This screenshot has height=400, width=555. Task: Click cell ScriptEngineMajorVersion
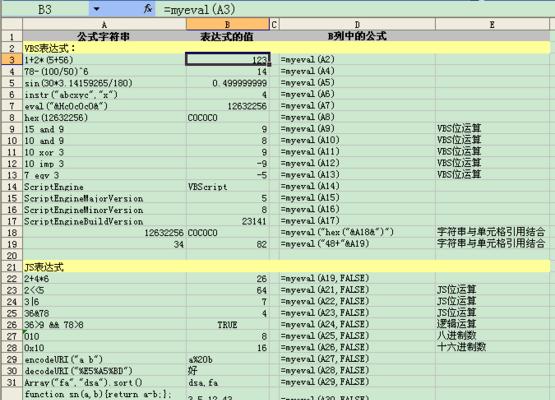104,199
